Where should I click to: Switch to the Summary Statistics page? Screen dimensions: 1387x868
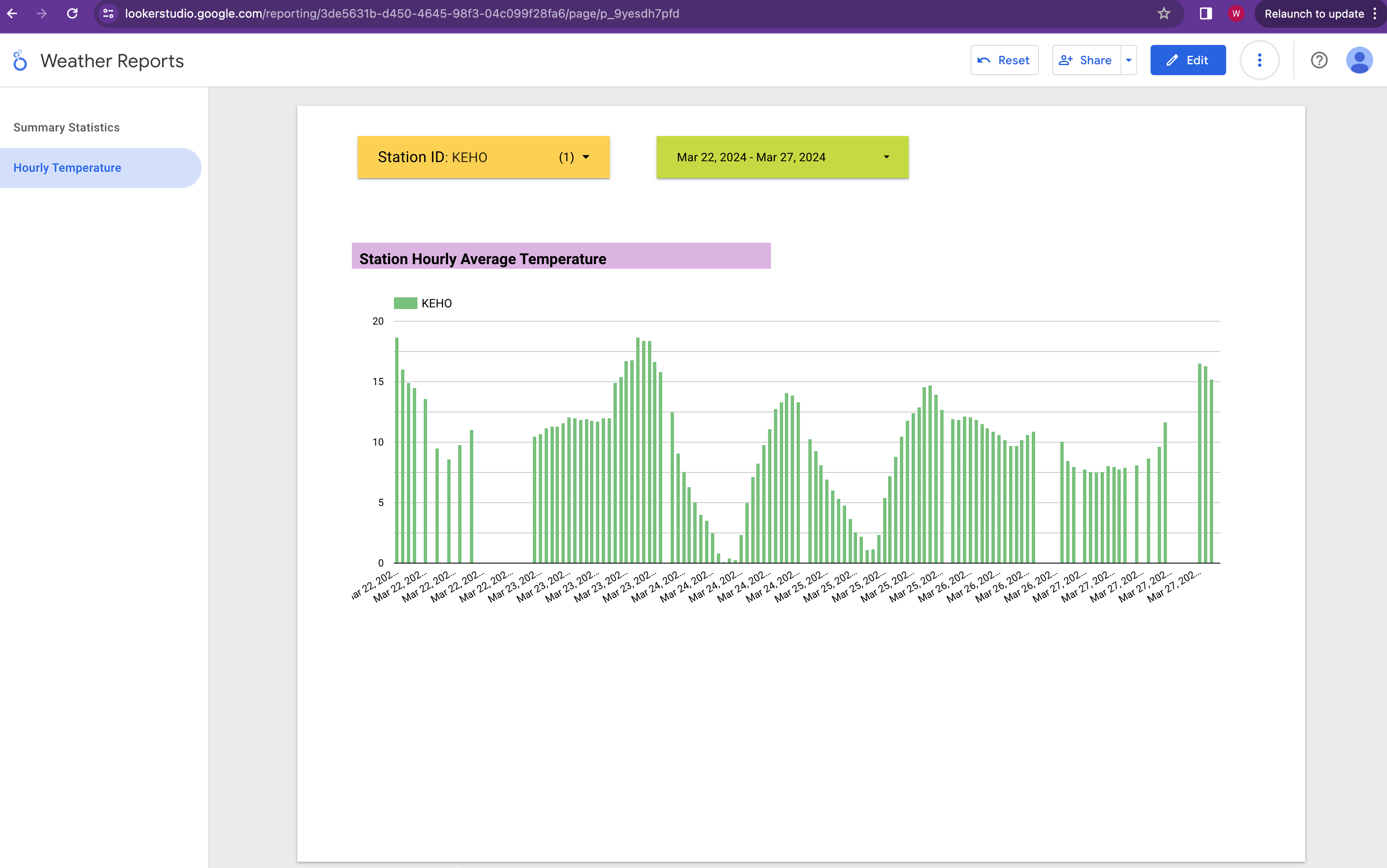(x=67, y=127)
